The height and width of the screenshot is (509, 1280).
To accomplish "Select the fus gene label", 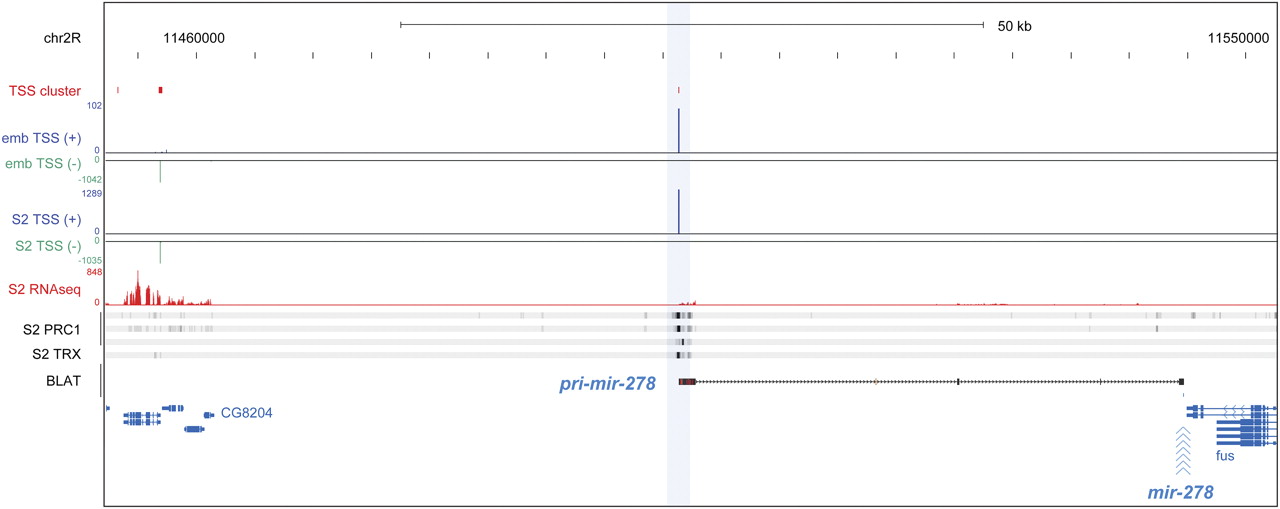I will [1225, 455].
